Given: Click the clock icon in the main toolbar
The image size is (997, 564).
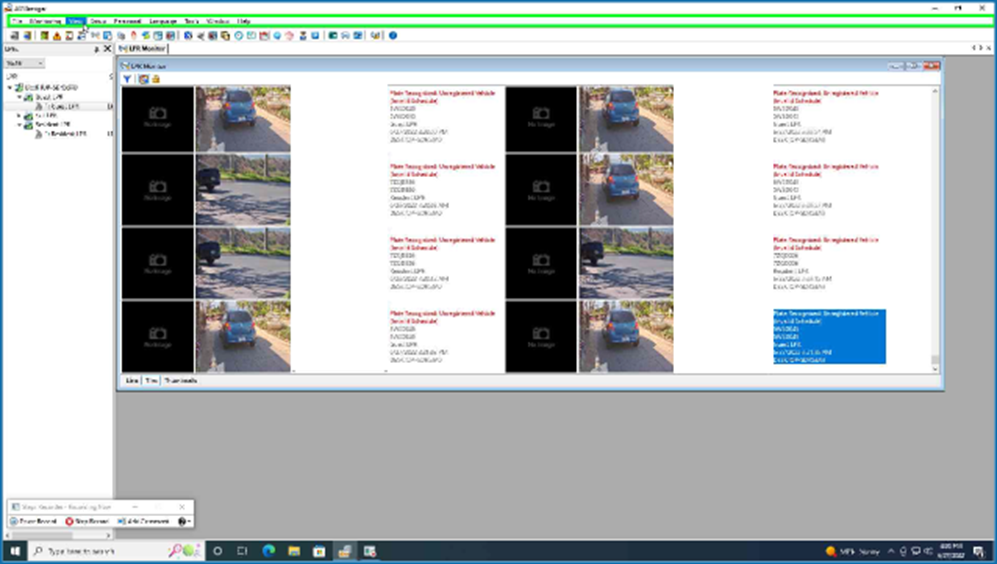Looking at the screenshot, I should pos(239,35).
